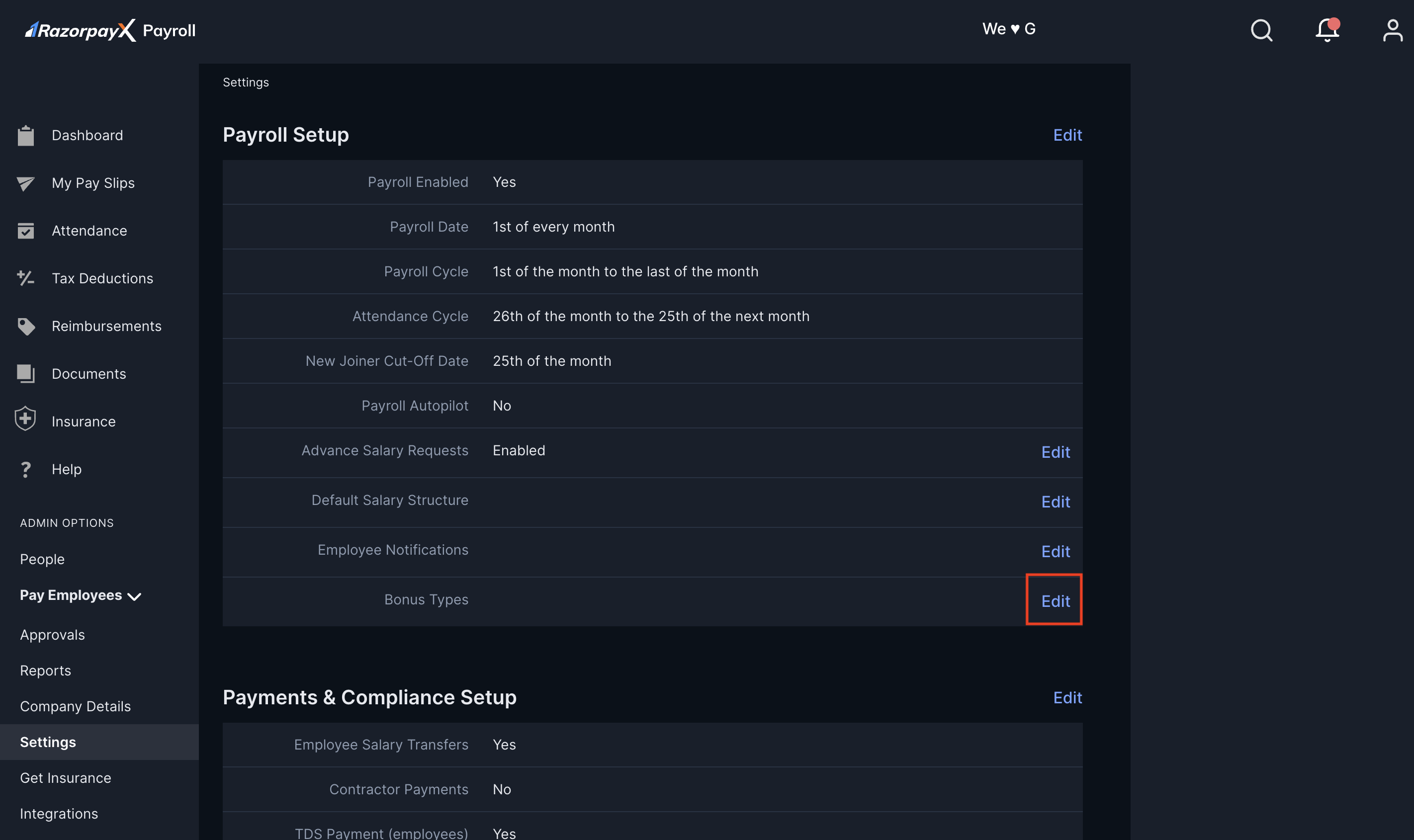Go to Approvals
Viewport: 1414px width, 840px height.
[53, 635]
